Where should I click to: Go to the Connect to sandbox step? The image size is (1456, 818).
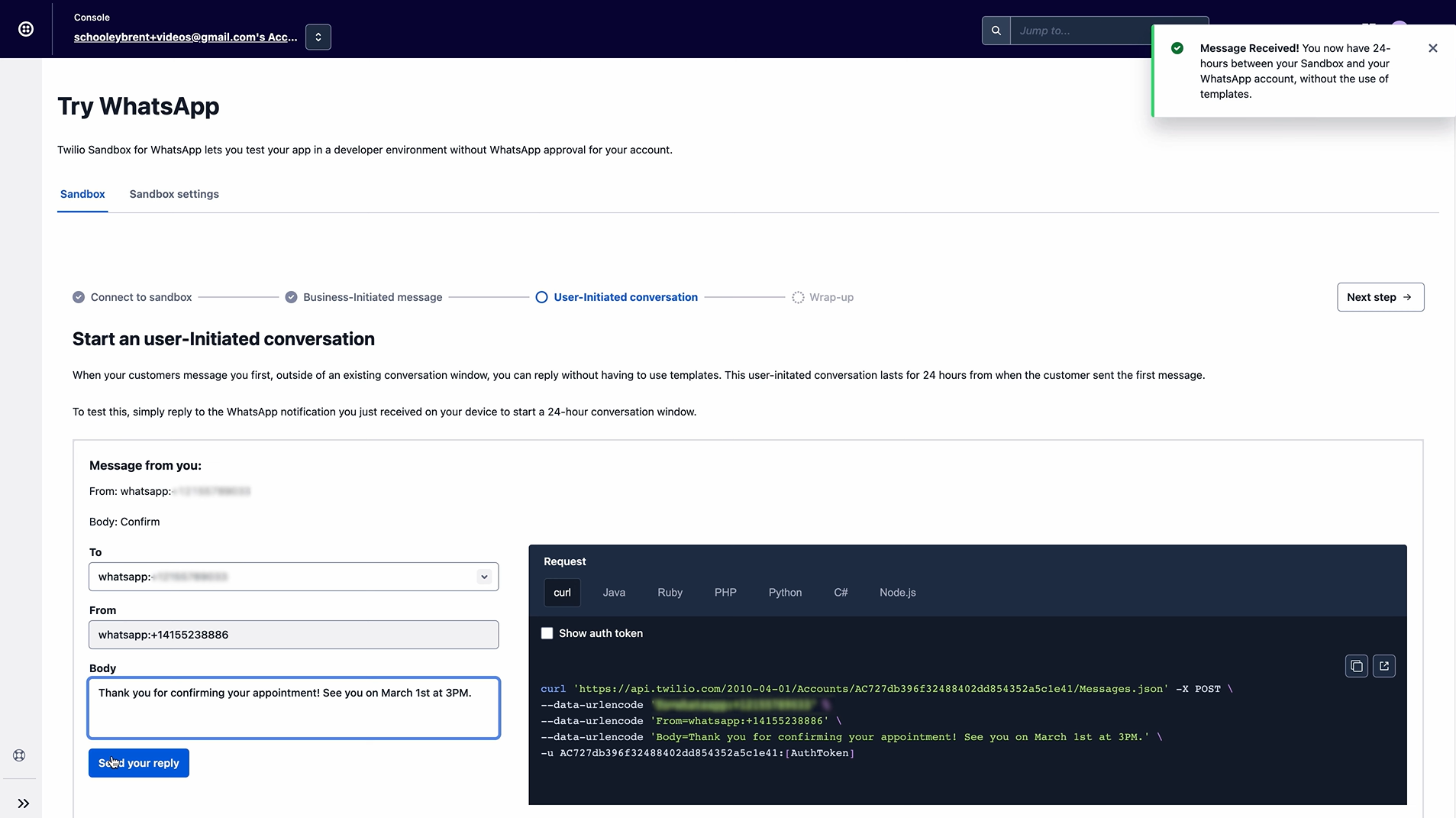click(x=141, y=297)
